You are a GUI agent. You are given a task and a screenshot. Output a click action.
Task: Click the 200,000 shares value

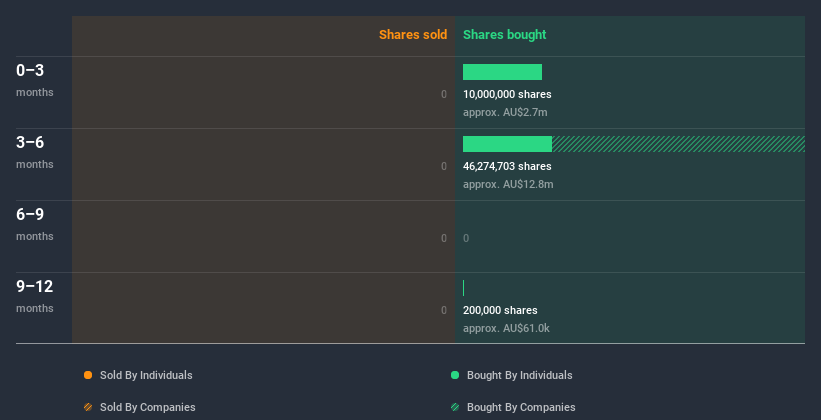click(500, 311)
